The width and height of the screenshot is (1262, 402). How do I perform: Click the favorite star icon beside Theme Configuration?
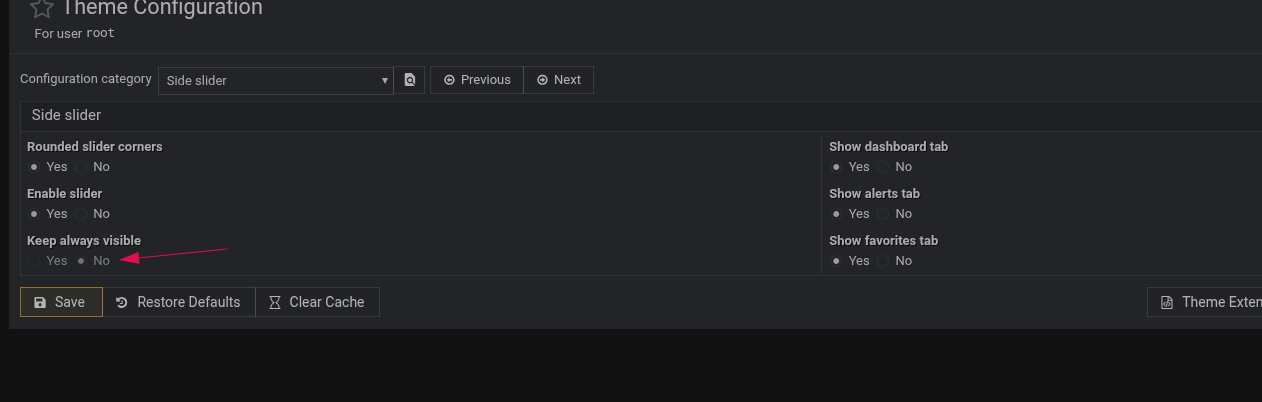[41, 8]
